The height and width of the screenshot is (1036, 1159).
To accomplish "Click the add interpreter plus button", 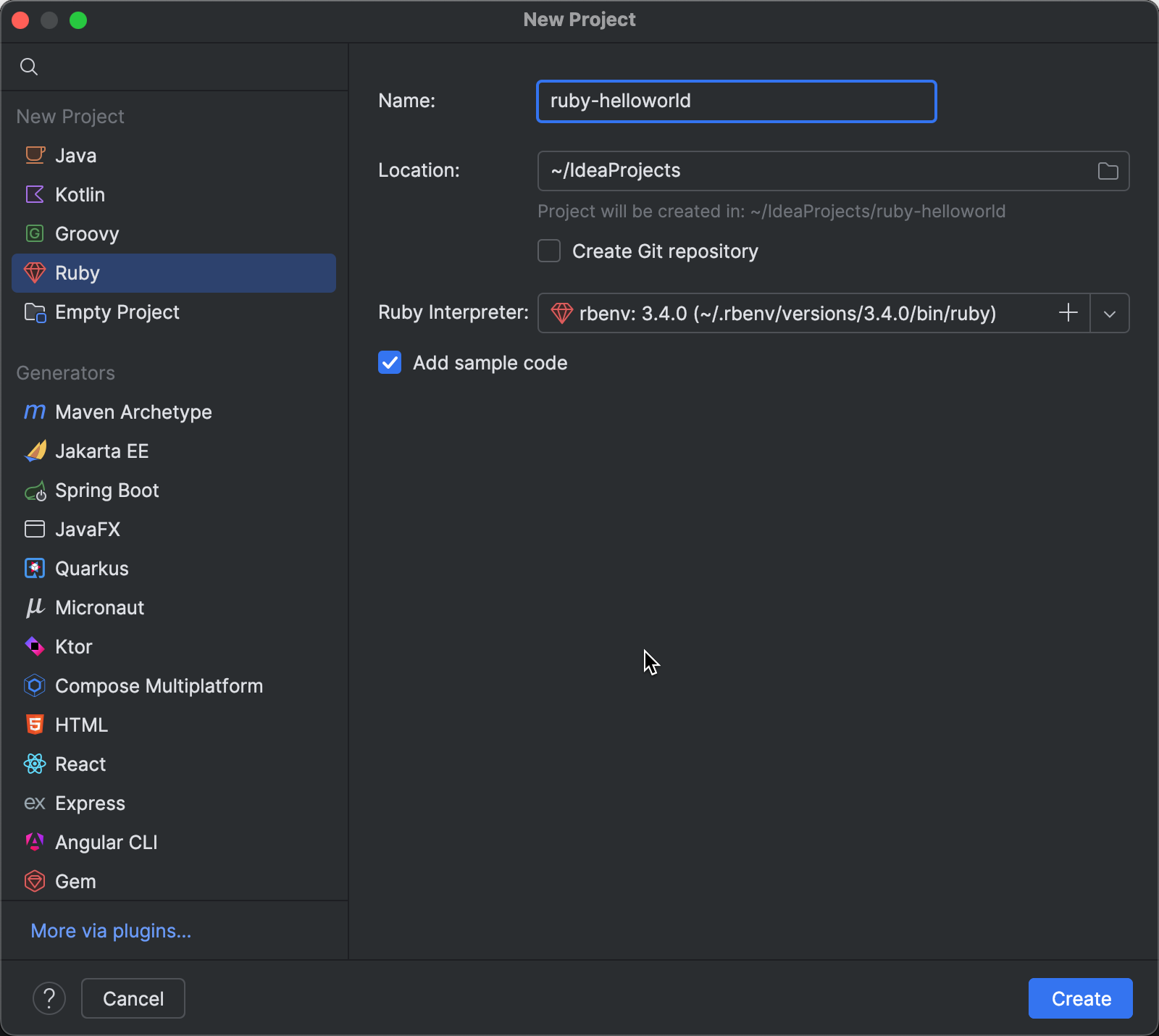I will (x=1068, y=313).
